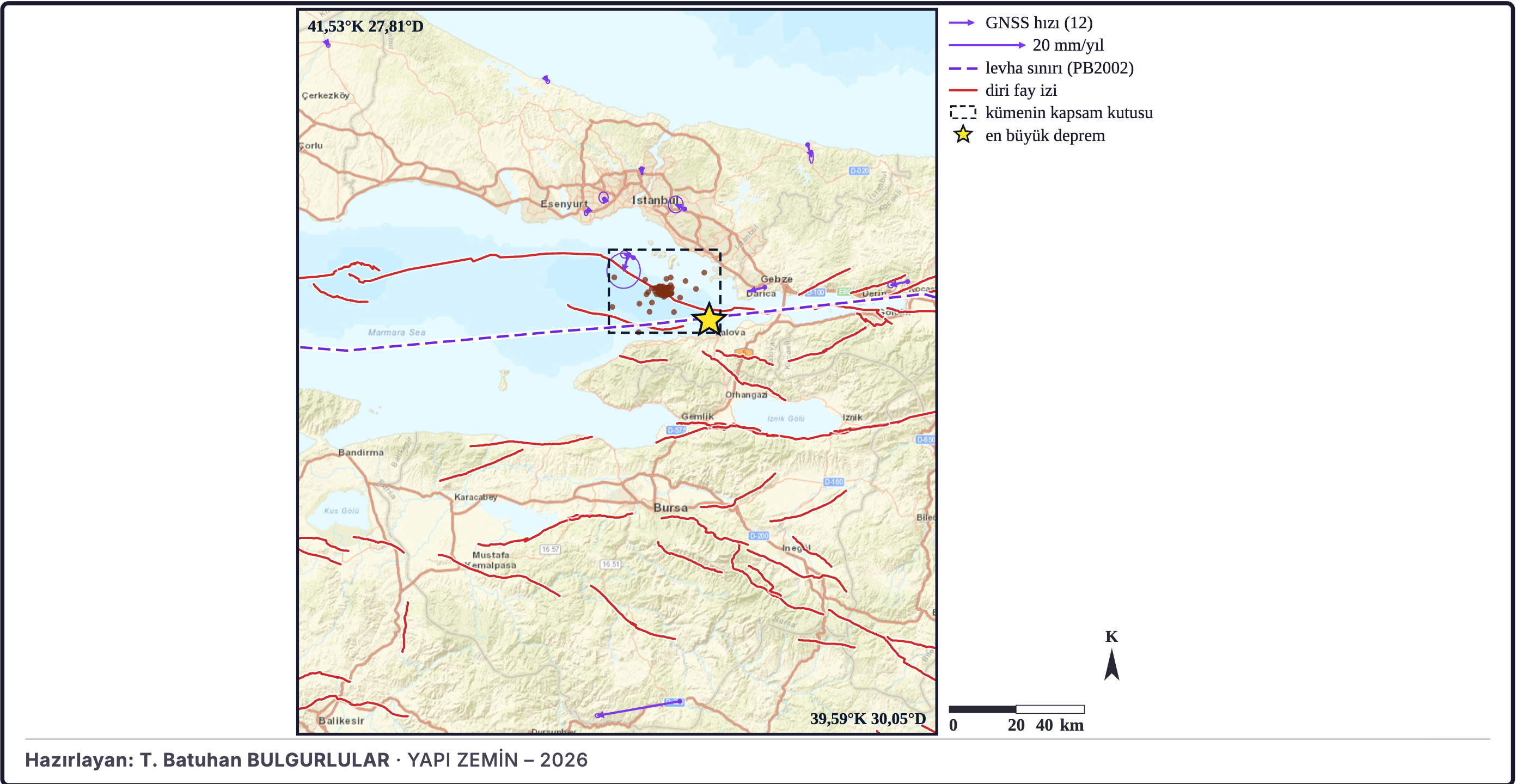Screen dimensions: 1516x784
Task: Click the GNSS hızı arrow legend symbol
Action: (962, 22)
